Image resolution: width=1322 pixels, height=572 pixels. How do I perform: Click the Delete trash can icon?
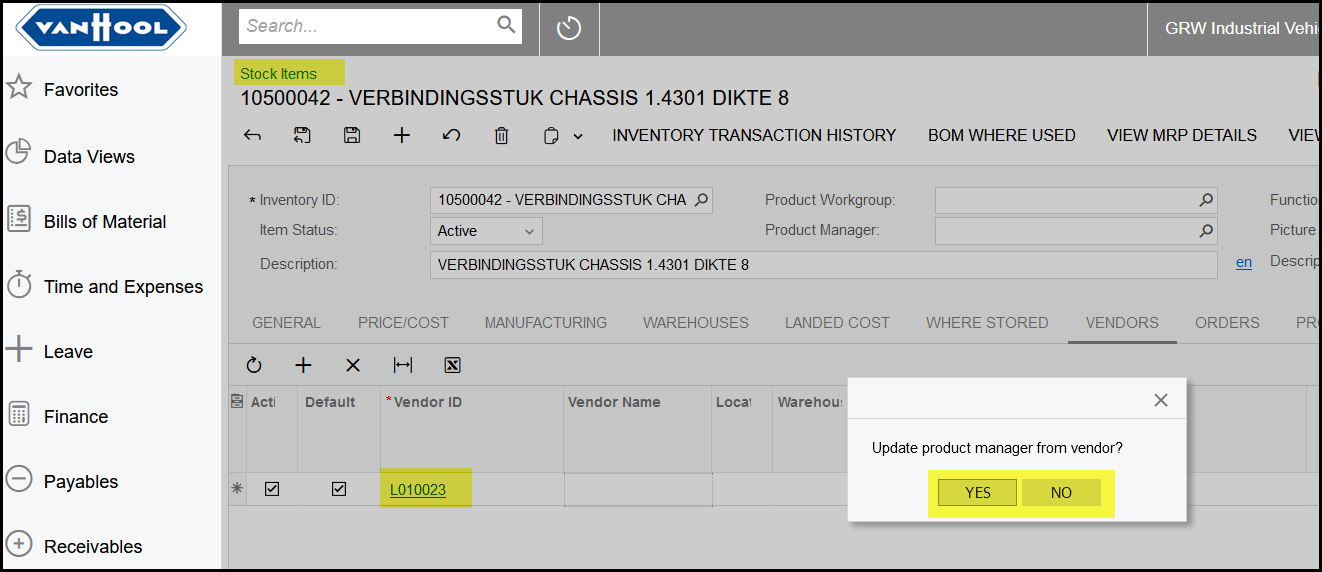click(x=502, y=135)
